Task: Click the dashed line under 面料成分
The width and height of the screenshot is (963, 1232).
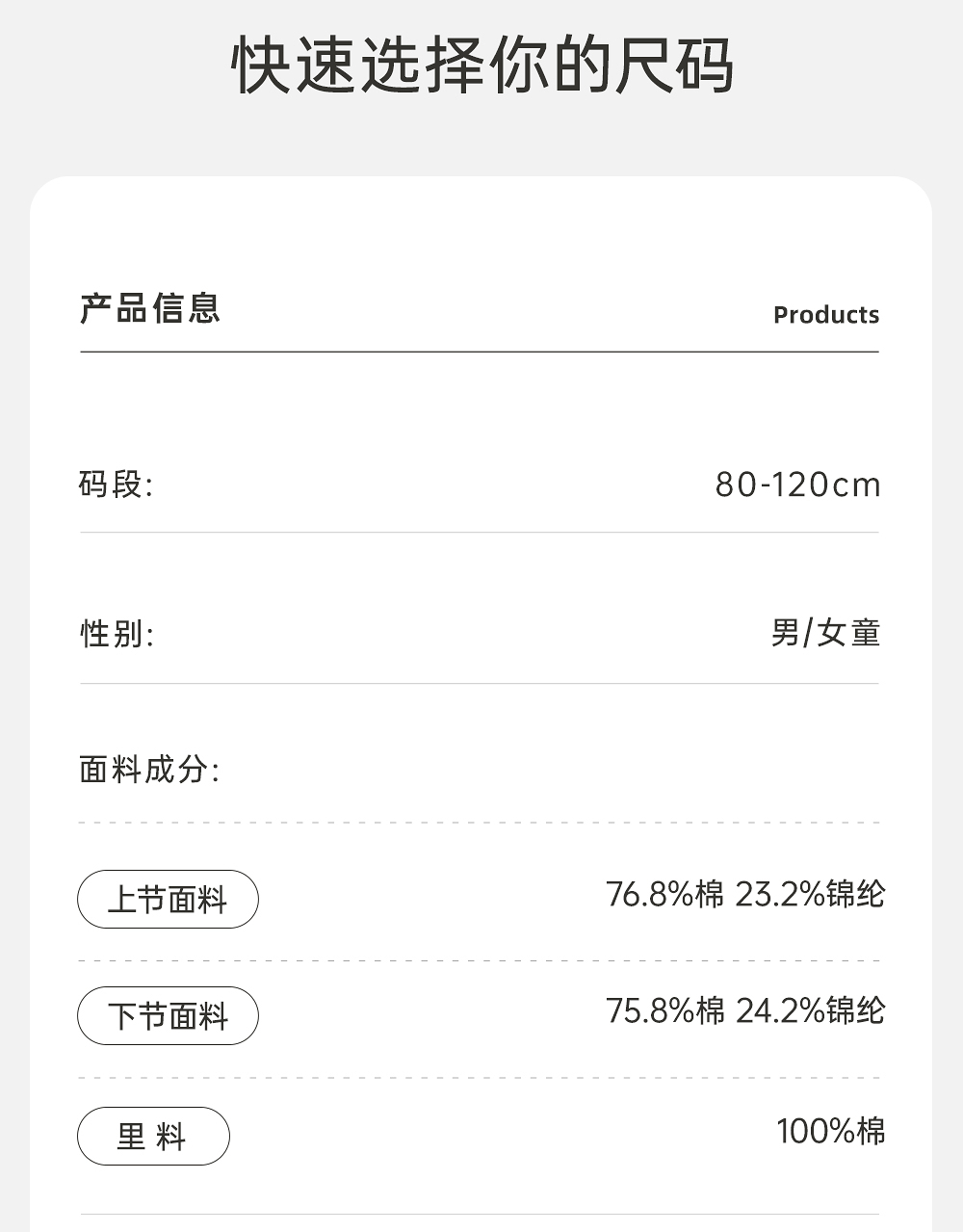Action: pyautogui.click(x=480, y=824)
